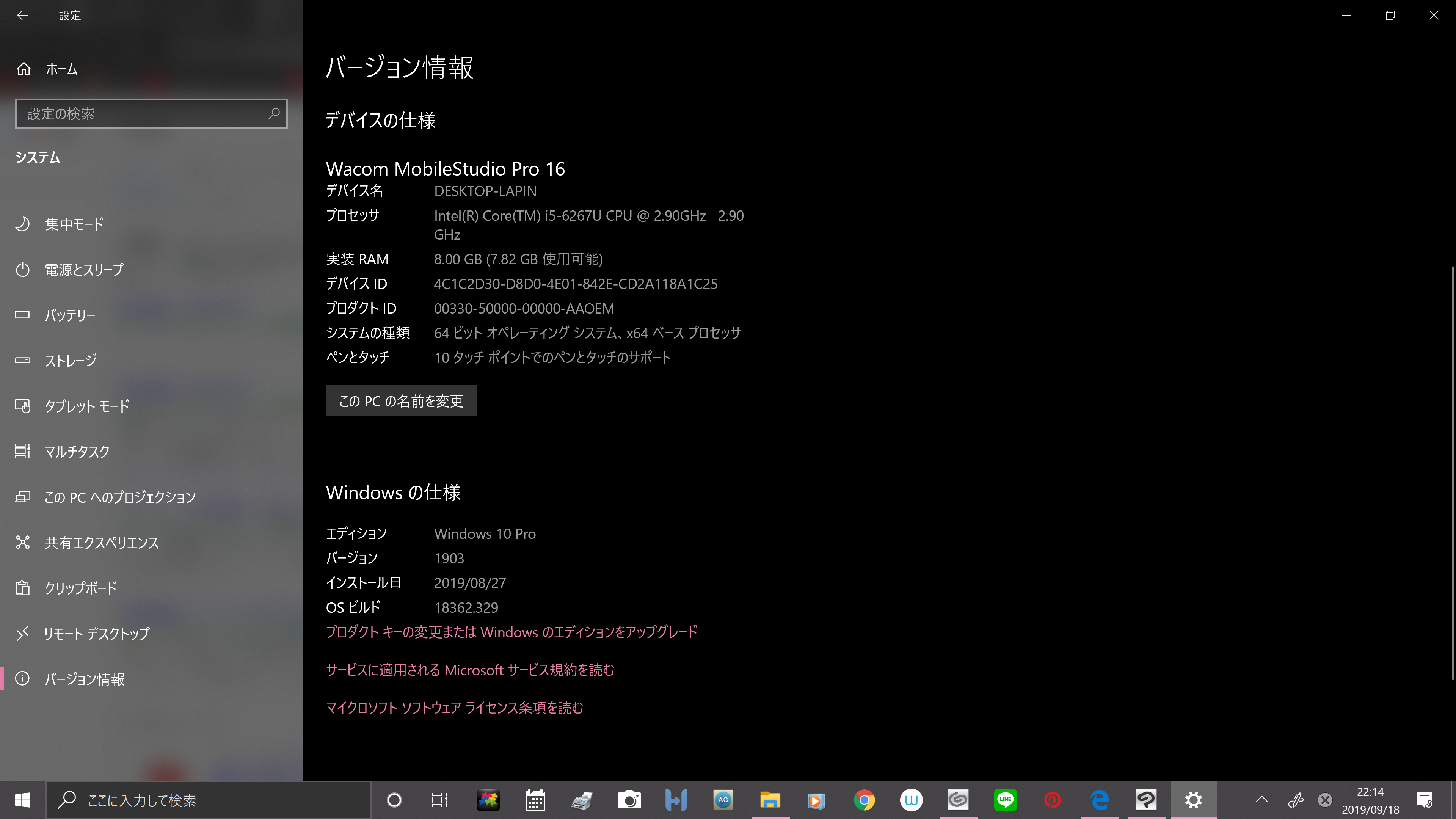
Task: Click この PC の名前を変更 button
Action: 401,401
